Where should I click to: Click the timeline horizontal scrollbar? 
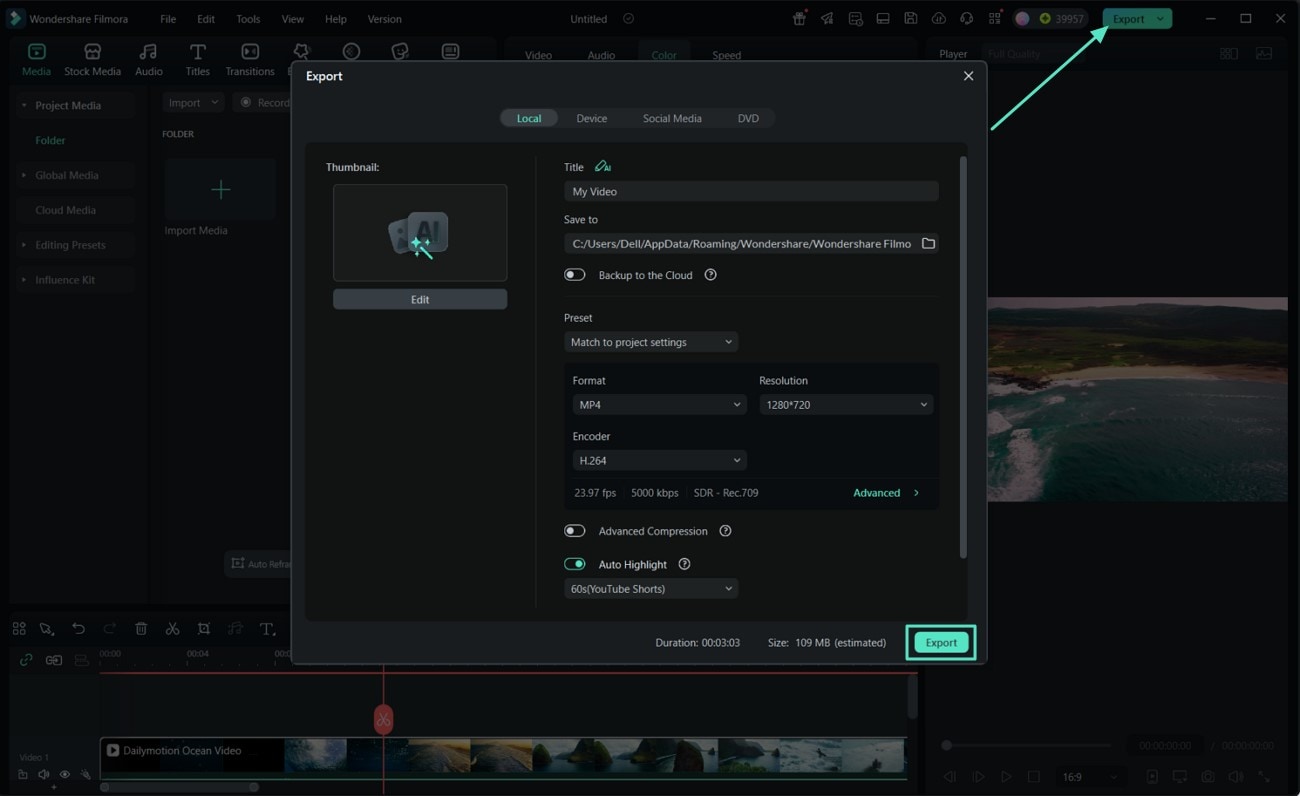[x=180, y=787]
